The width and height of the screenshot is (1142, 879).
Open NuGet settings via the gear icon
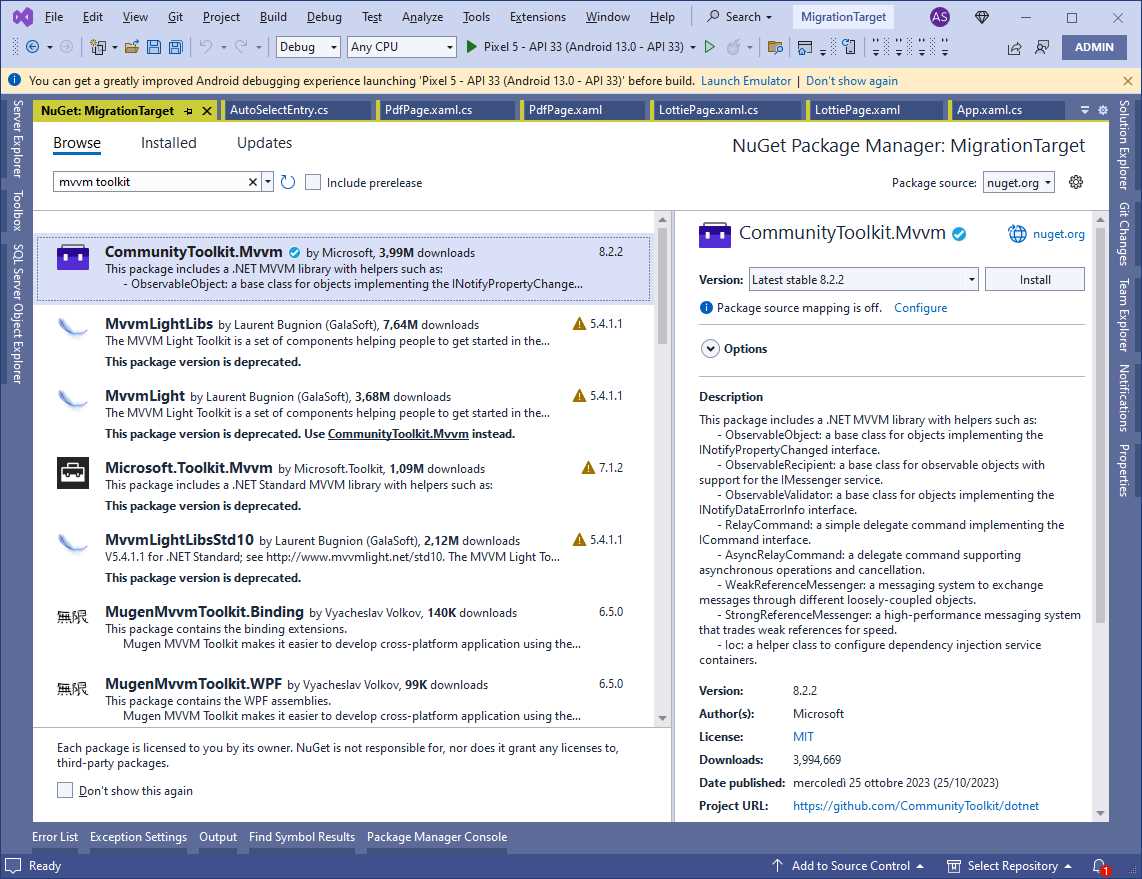[x=1075, y=182]
